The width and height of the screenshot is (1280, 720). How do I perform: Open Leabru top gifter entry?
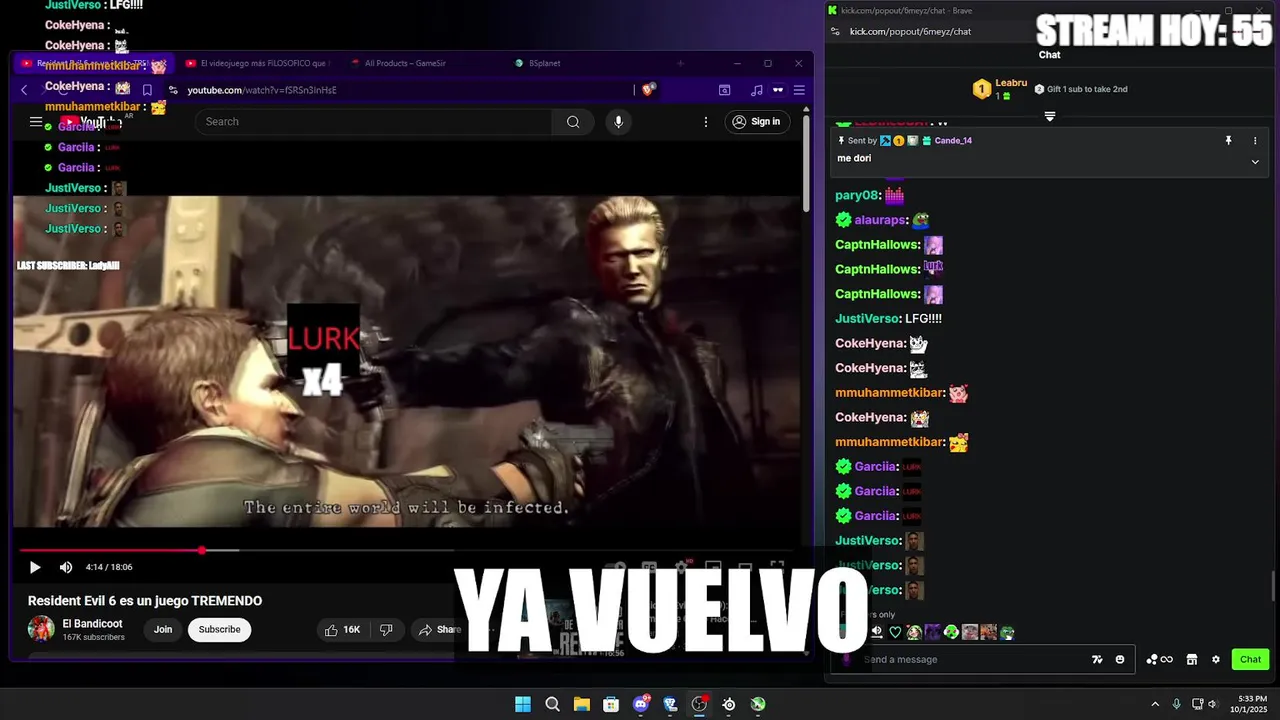(1000, 89)
